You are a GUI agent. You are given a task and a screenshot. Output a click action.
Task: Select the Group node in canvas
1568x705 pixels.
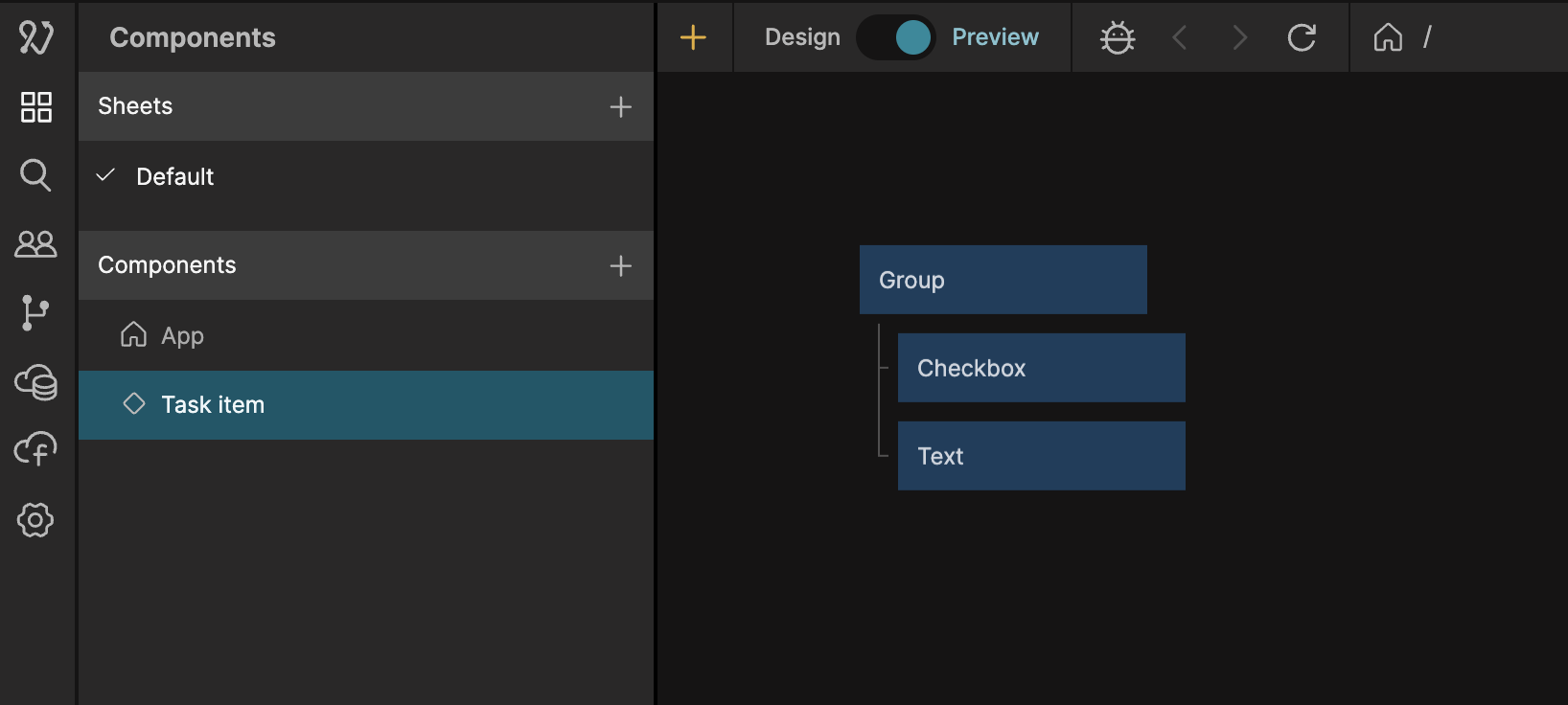pyautogui.click(x=1003, y=280)
